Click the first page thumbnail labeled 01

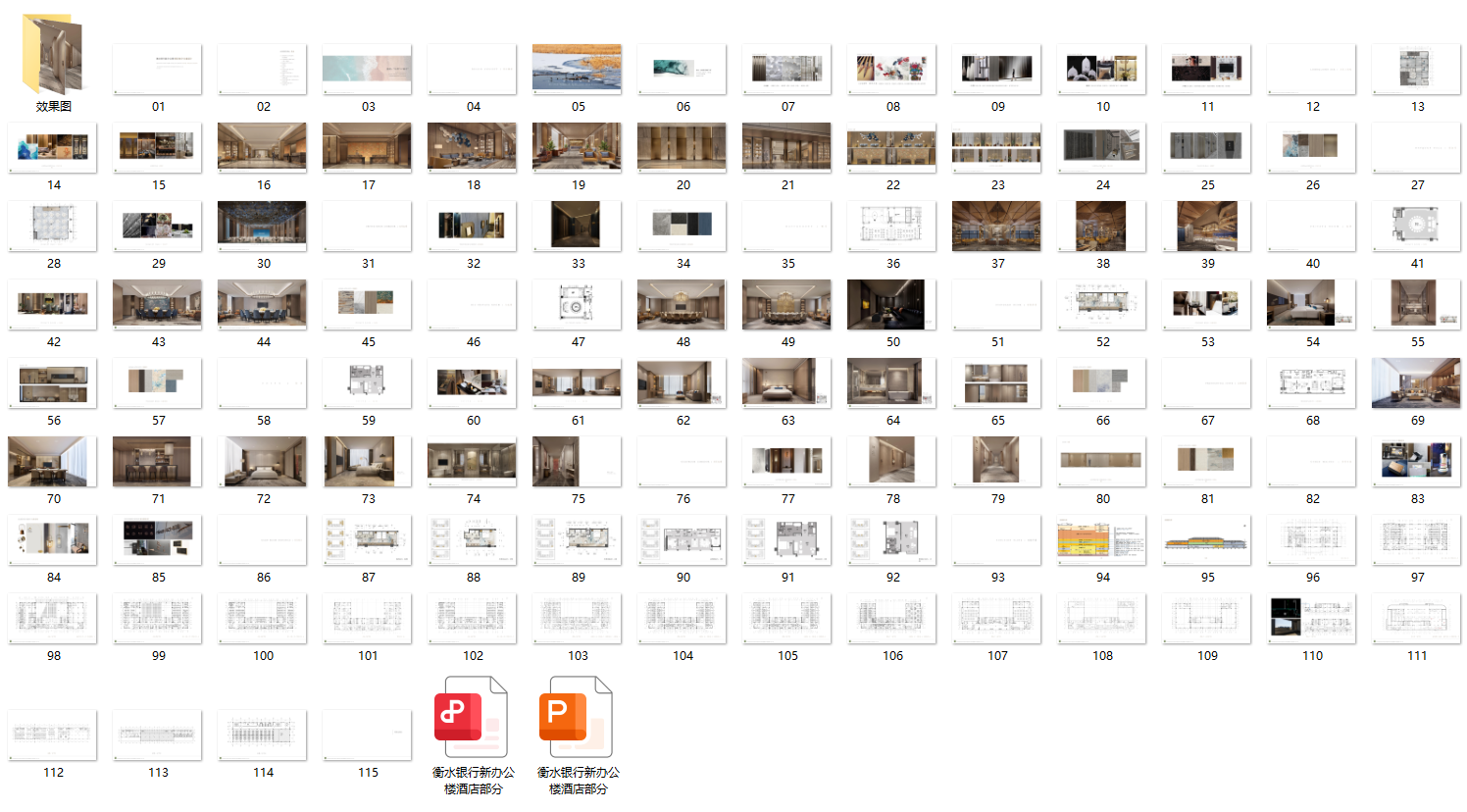coord(157,69)
